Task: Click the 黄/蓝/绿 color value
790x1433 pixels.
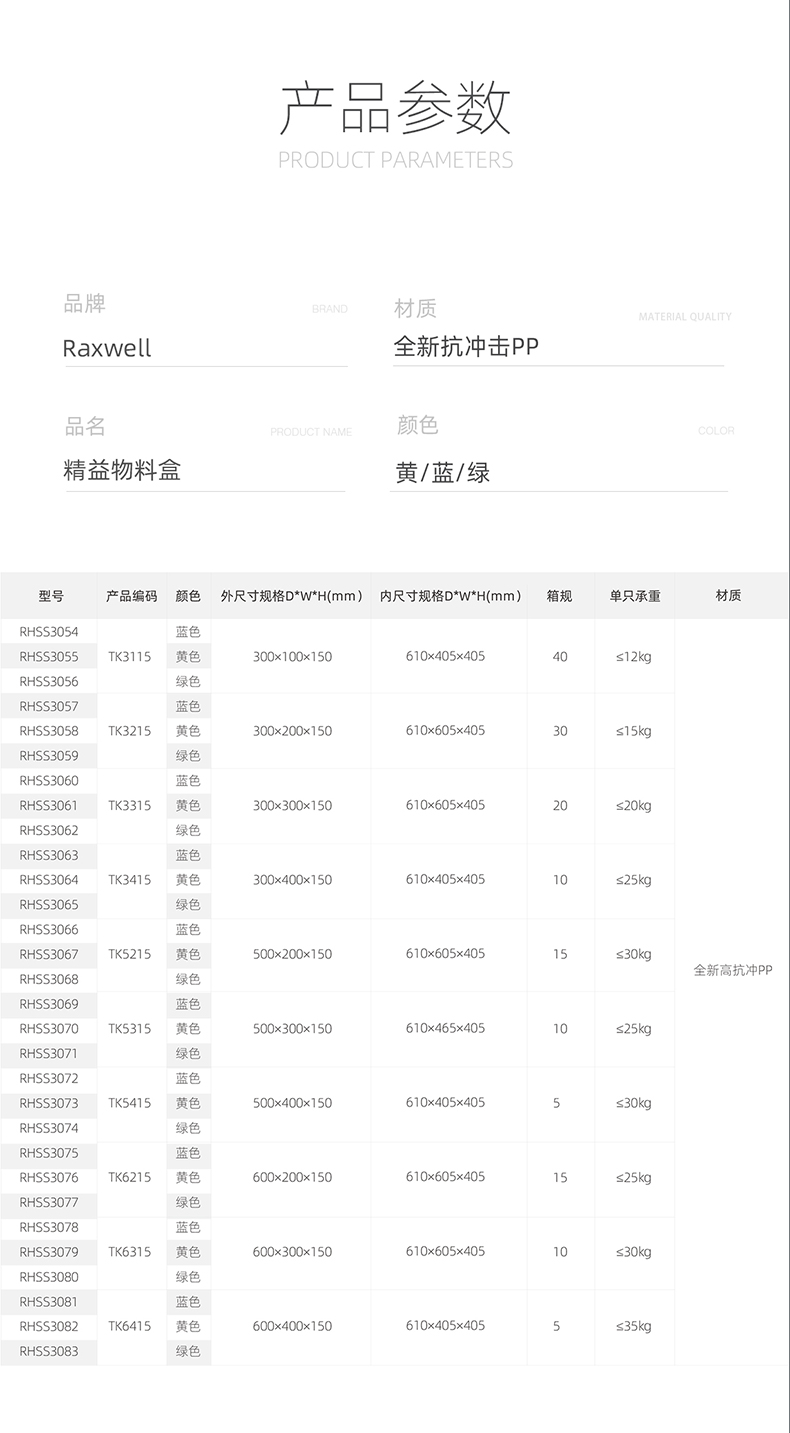Action: click(x=442, y=473)
